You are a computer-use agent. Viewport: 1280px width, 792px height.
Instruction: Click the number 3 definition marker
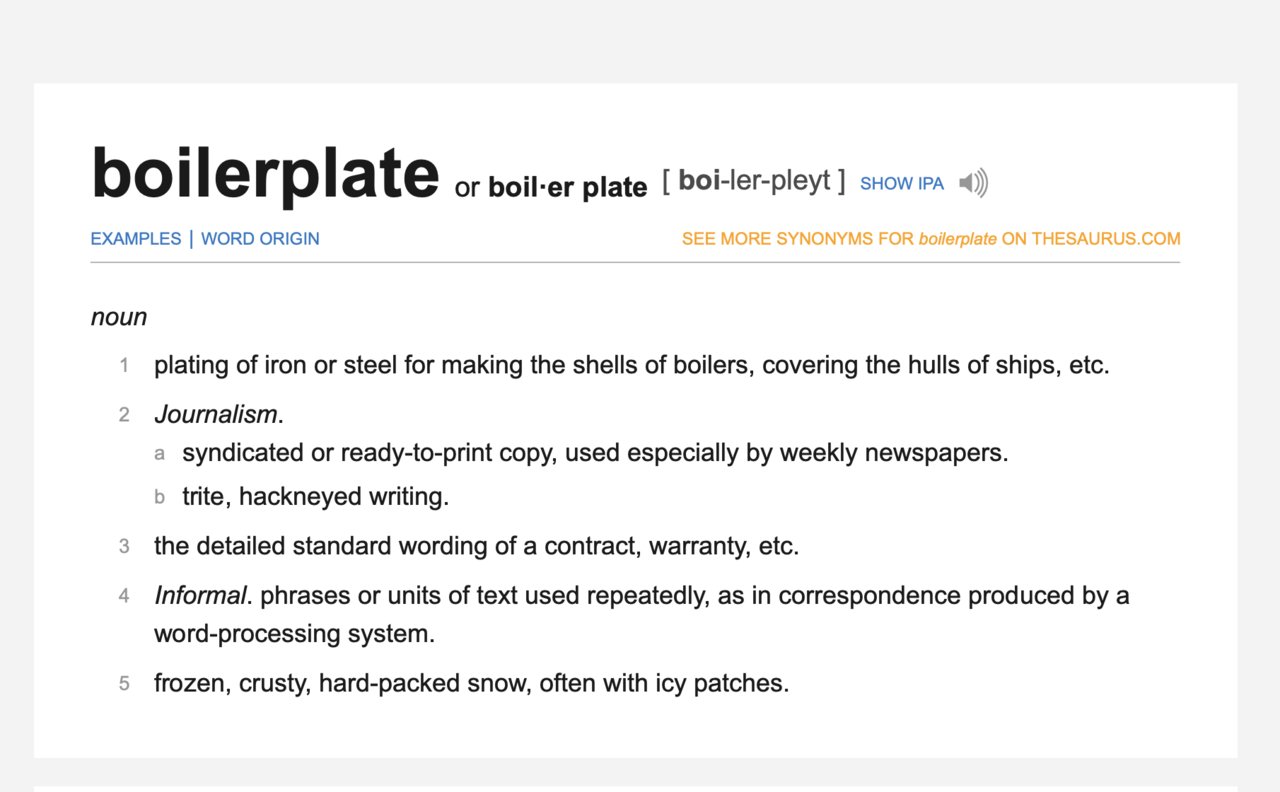pos(124,546)
